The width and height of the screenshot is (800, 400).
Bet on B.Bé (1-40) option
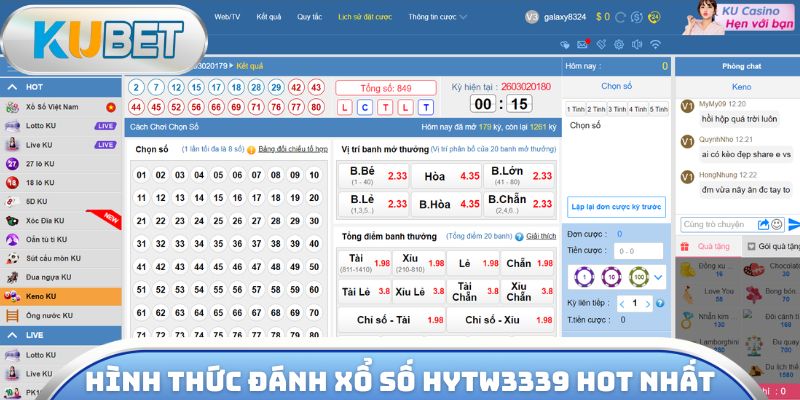click(x=374, y=176)
